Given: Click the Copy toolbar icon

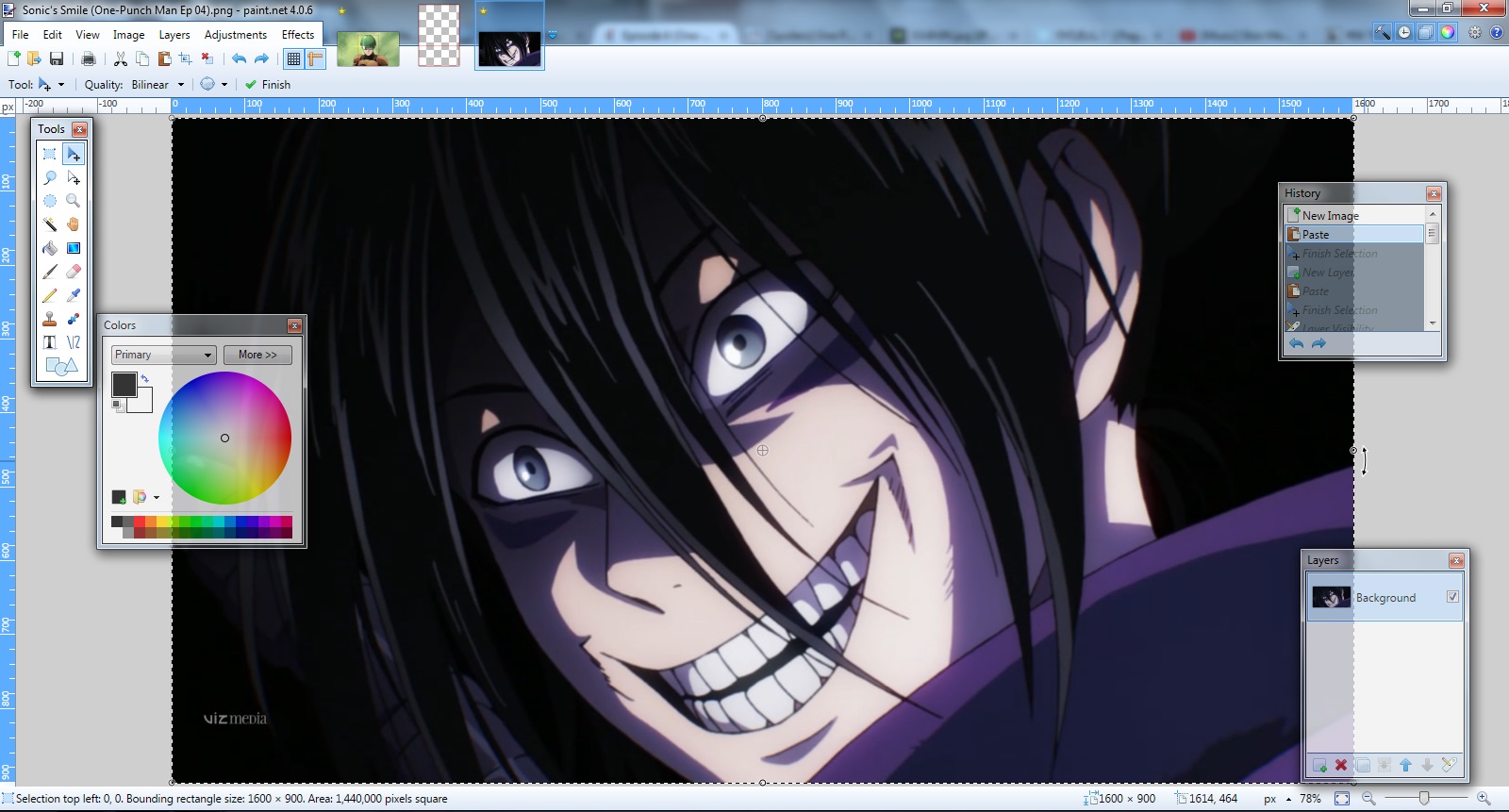Looking at the screenshot, I should click(142, 58).
